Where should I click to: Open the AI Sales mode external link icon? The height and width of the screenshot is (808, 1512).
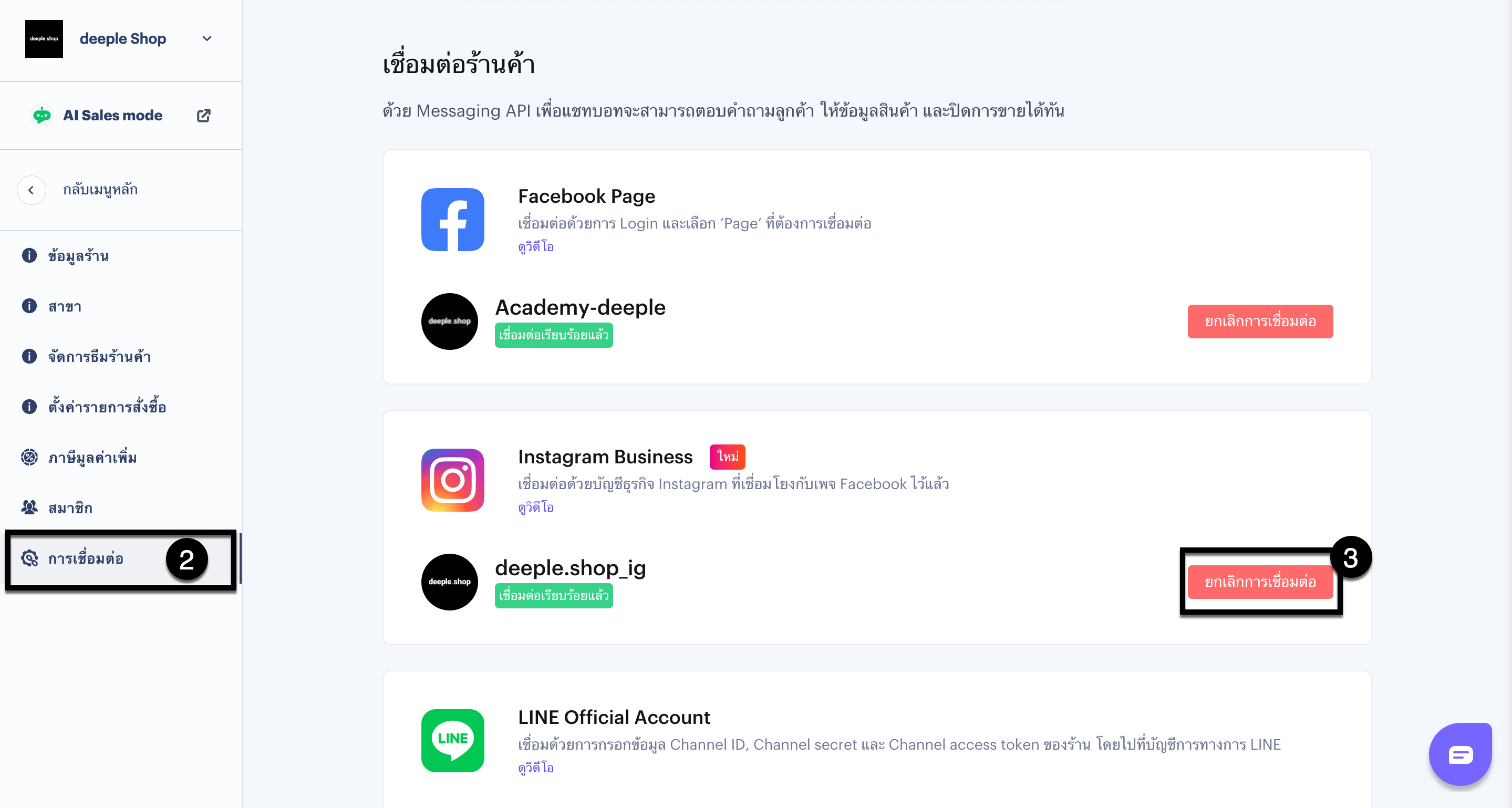(x=203, y=116)
